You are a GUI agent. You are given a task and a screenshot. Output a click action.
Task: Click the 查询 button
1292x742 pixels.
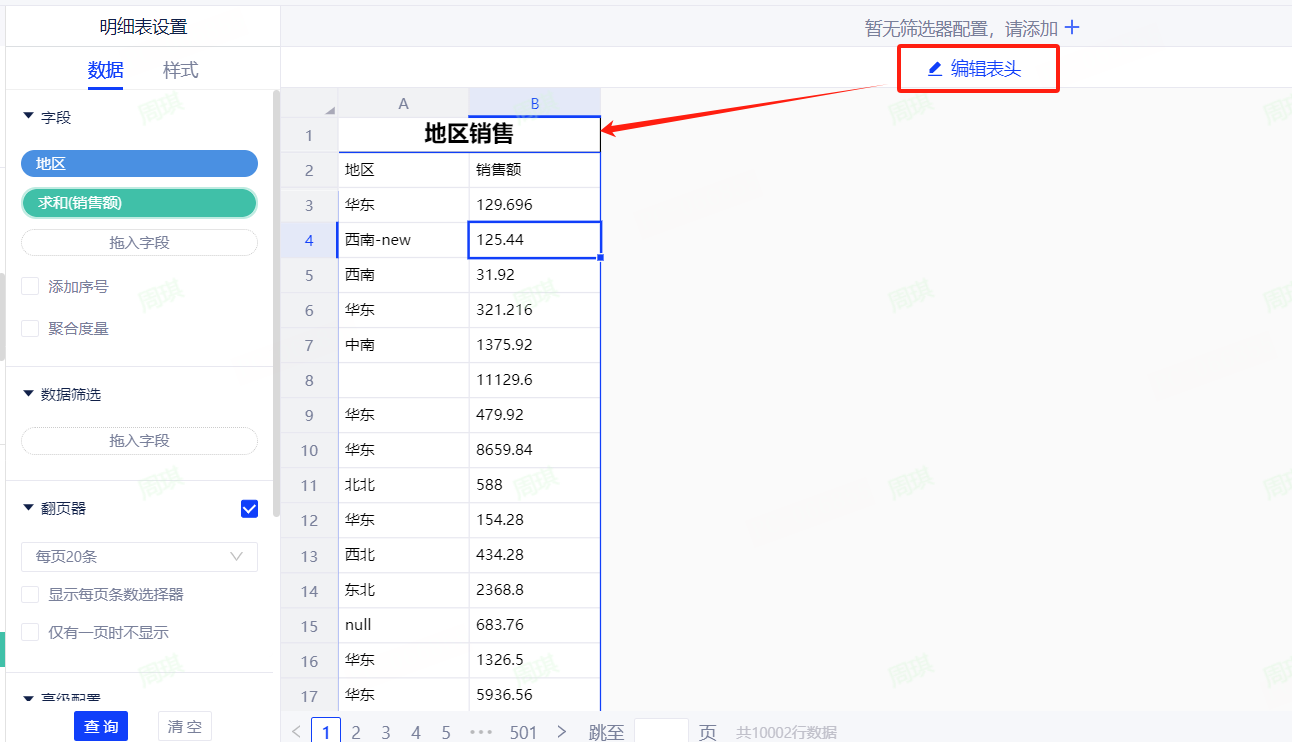(101, 726)
